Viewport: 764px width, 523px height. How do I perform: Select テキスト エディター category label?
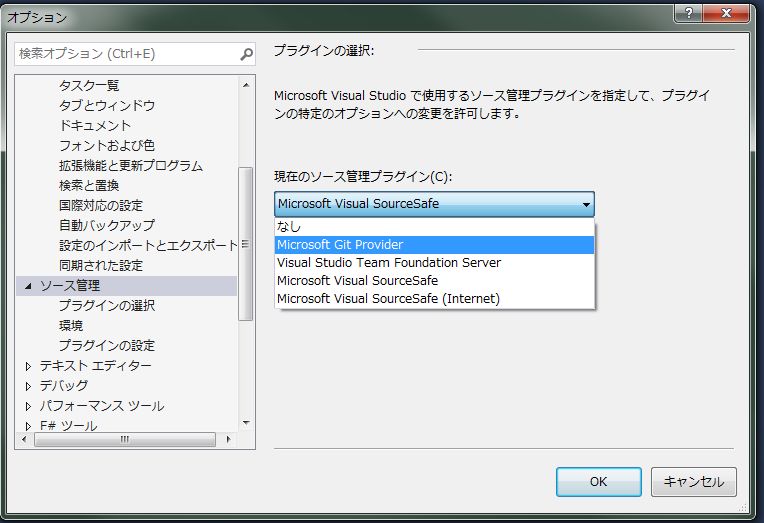click(96, 366)
